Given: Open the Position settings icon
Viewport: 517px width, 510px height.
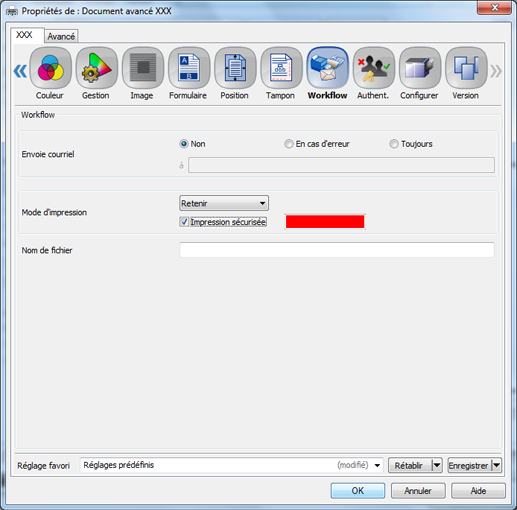Looking at the screenshot, I should 235,68.
